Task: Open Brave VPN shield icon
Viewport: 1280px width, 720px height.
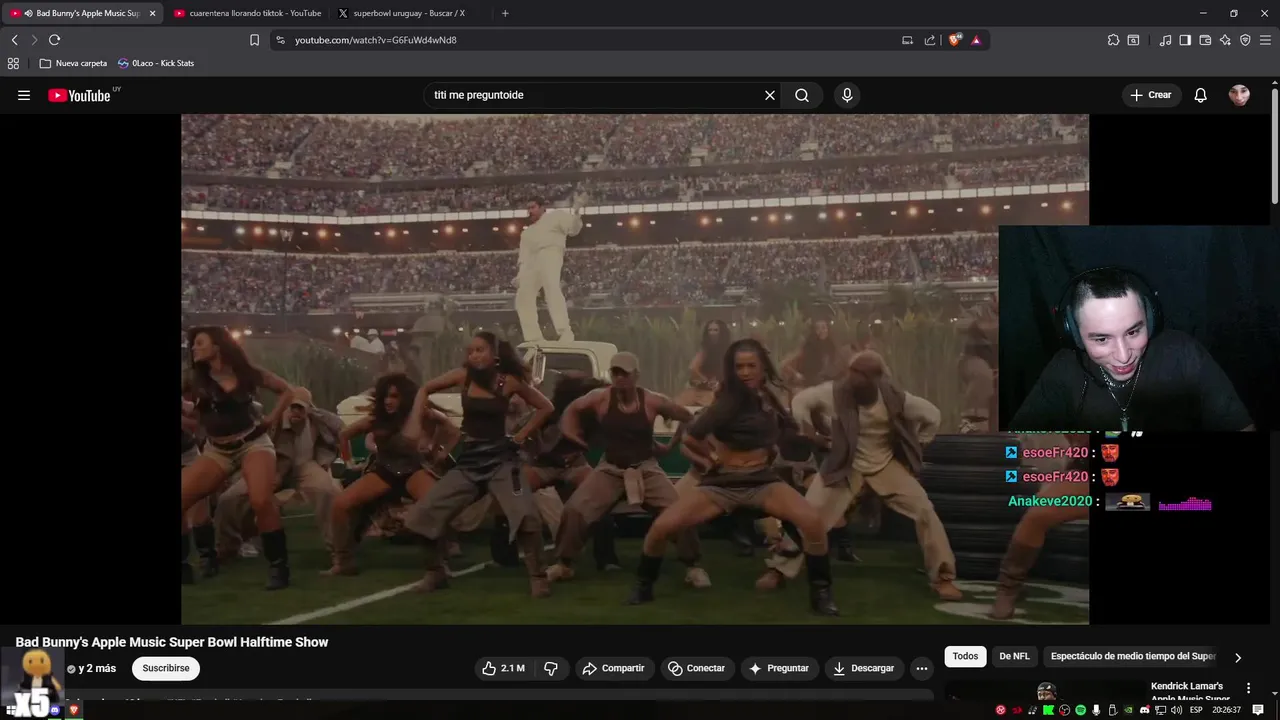Action: pyautogui.click(x=1245, y=40)
